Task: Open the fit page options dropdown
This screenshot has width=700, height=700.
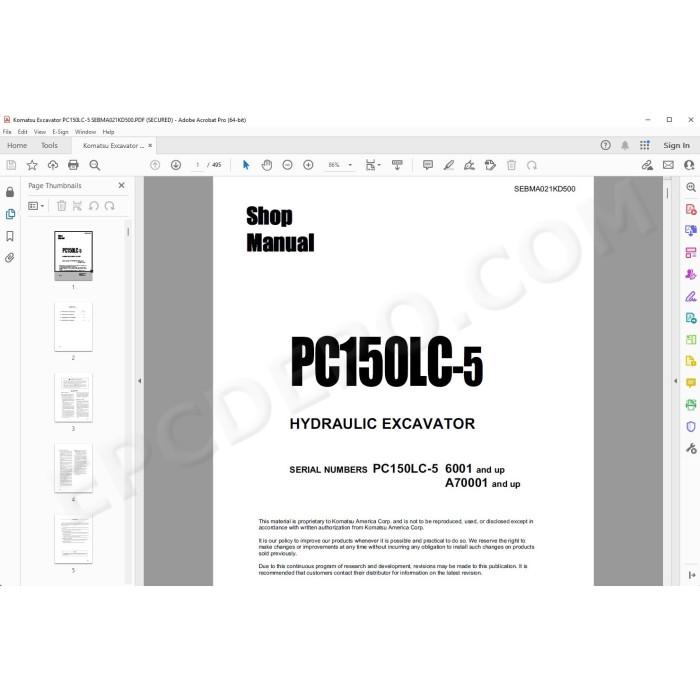Action: point(372,165)
